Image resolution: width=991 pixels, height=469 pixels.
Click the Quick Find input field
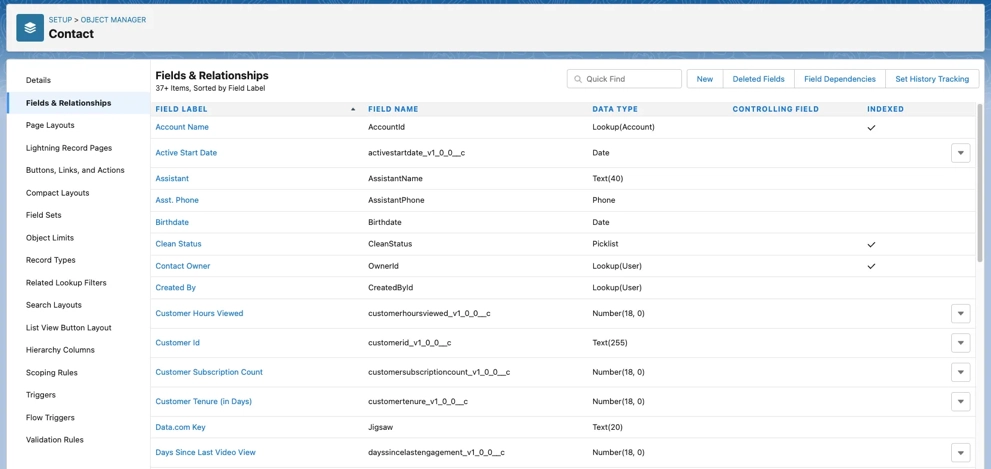click(x=630, y=79)
